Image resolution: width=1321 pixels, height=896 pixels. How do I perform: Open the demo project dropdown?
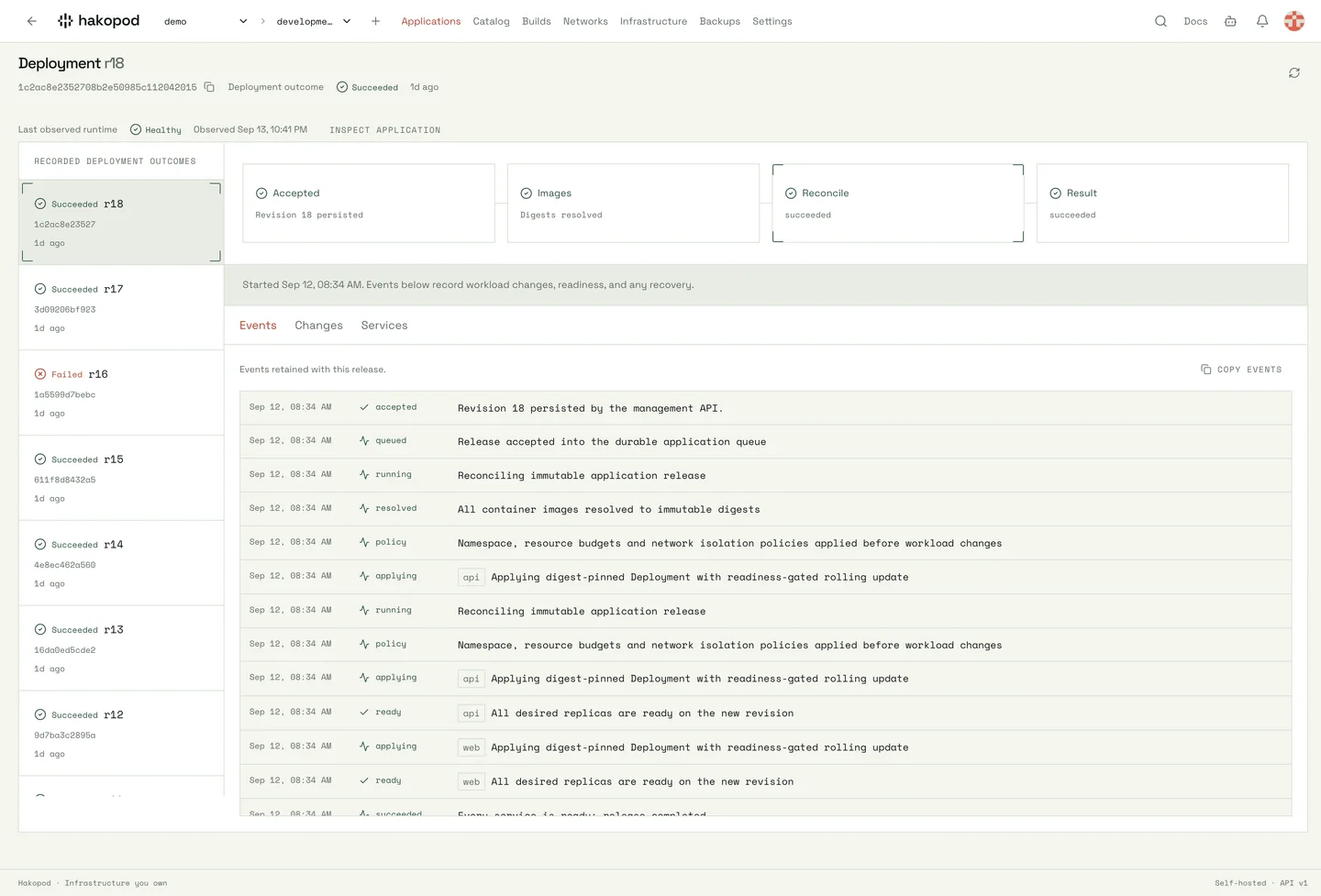(x=205, y=21)
